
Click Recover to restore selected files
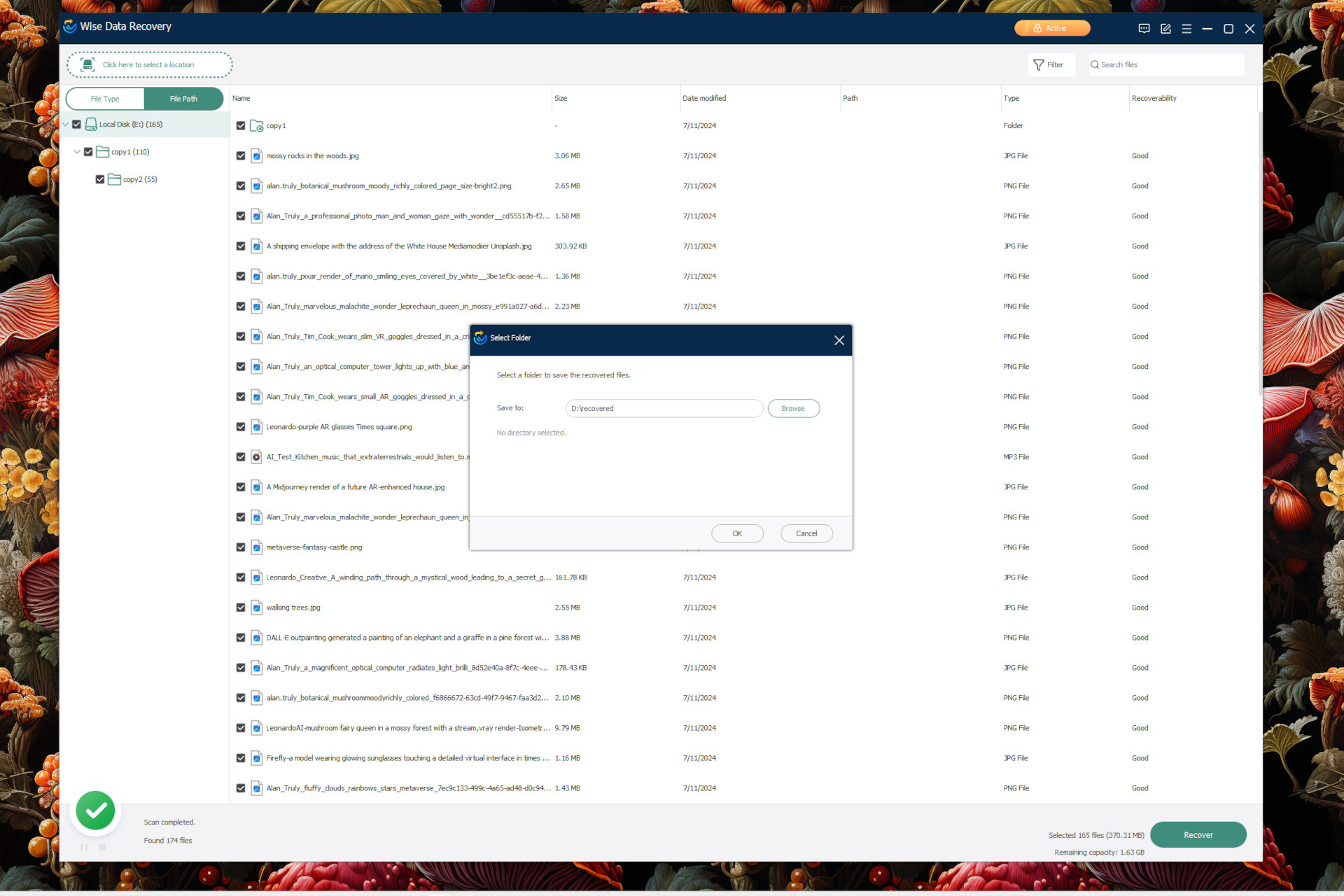coord(1197,834)
